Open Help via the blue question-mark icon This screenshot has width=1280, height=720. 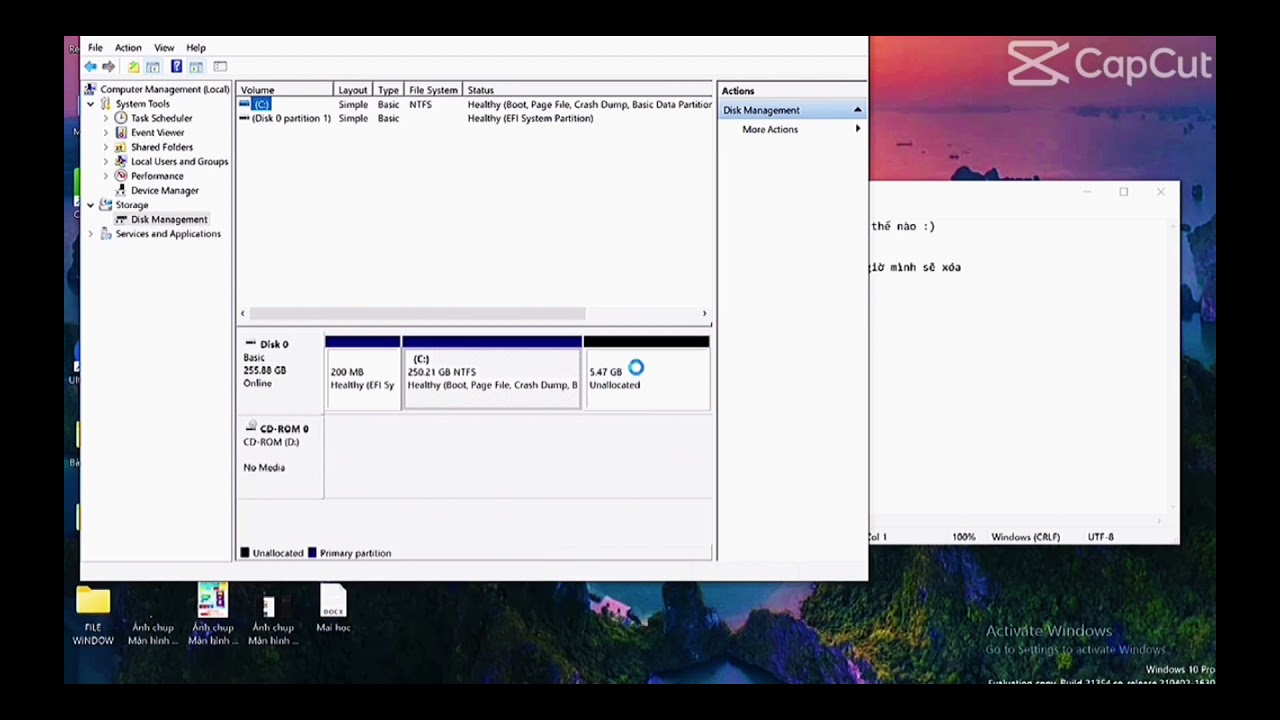176,67
